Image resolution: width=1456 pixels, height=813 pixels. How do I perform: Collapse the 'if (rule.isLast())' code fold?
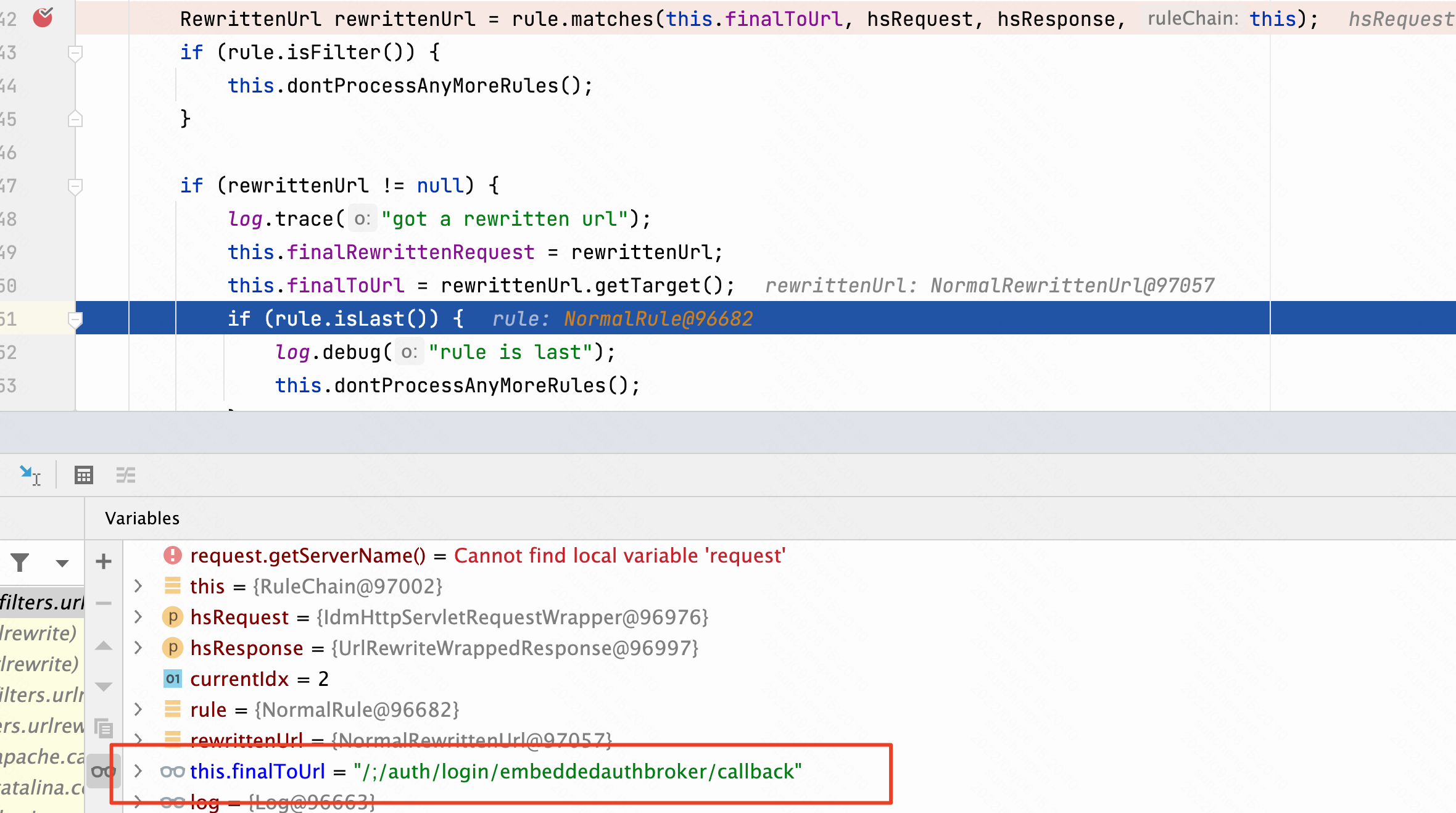pos(75,319)
